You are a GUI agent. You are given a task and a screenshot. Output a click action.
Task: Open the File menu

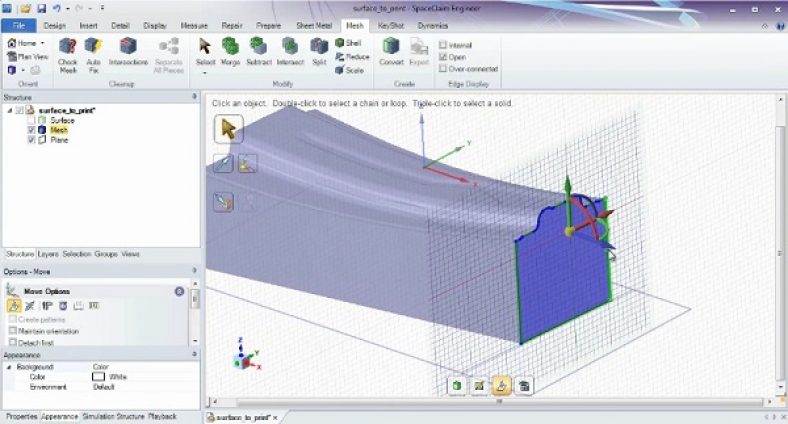(x=19, y=26)
